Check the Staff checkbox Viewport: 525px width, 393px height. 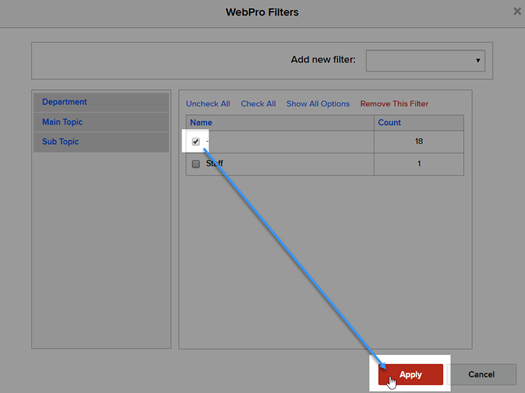click(196, 164)
